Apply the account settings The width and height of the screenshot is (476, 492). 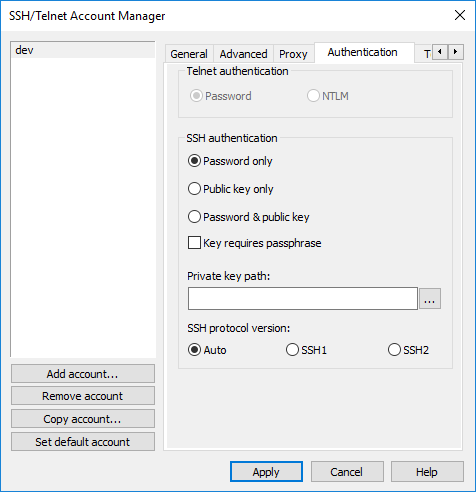tap(266, 472)
